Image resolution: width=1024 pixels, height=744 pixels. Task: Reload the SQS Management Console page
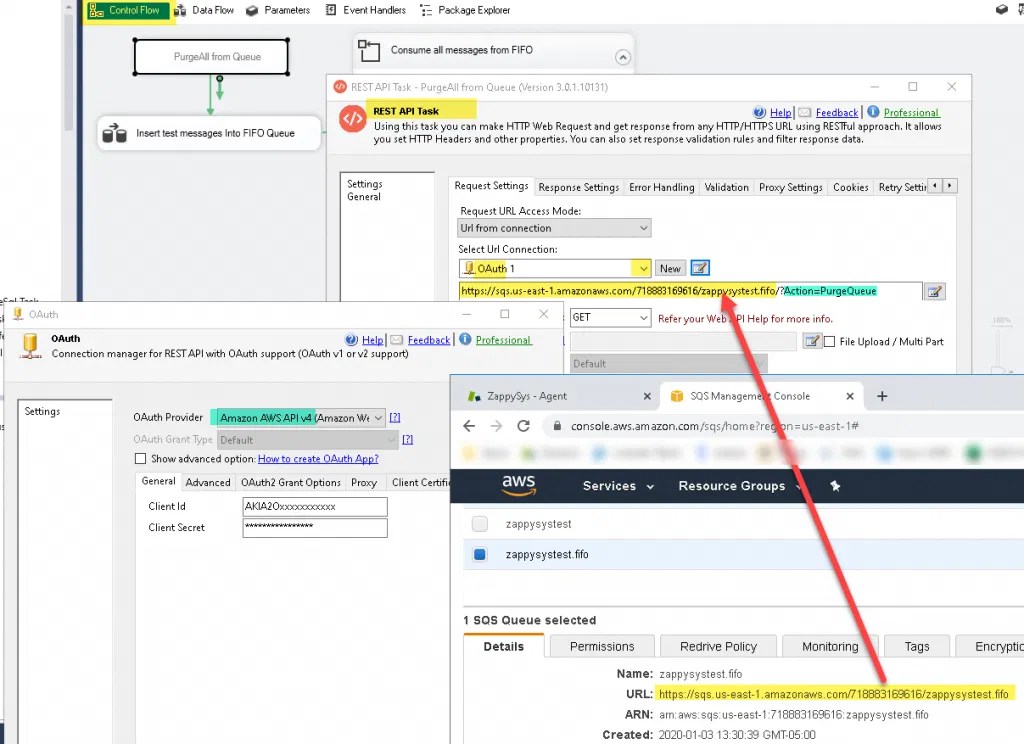524,424
